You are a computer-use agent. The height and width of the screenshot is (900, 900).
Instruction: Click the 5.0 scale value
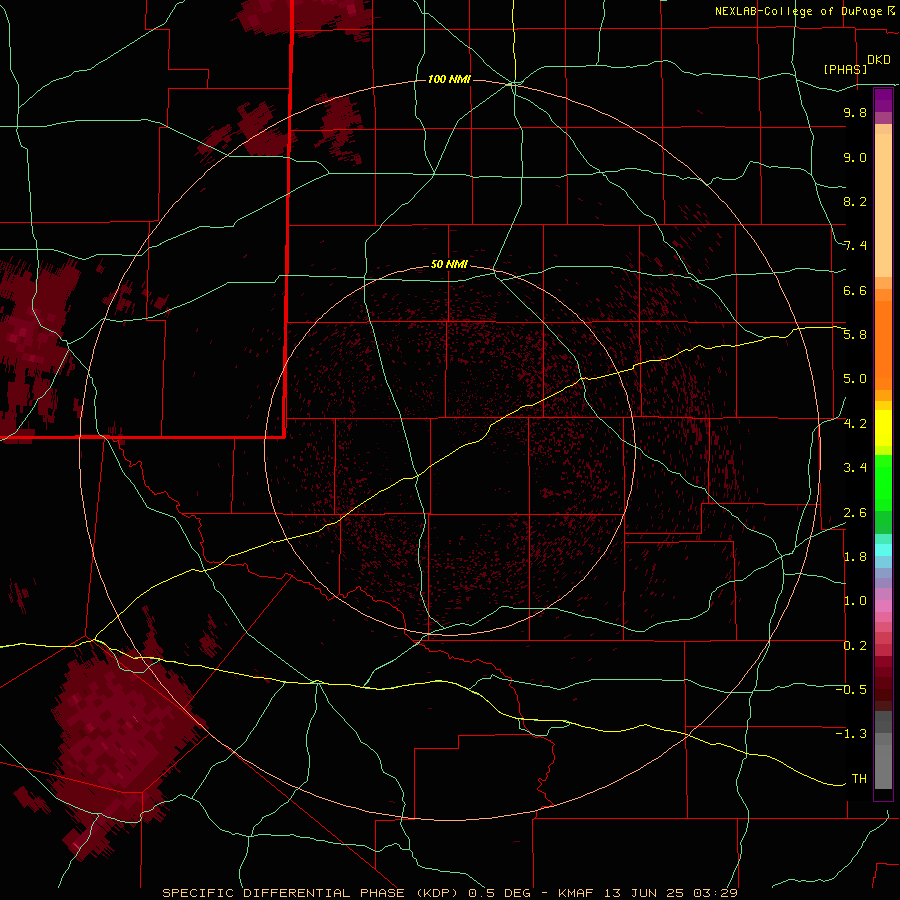(x=855, y=379)
